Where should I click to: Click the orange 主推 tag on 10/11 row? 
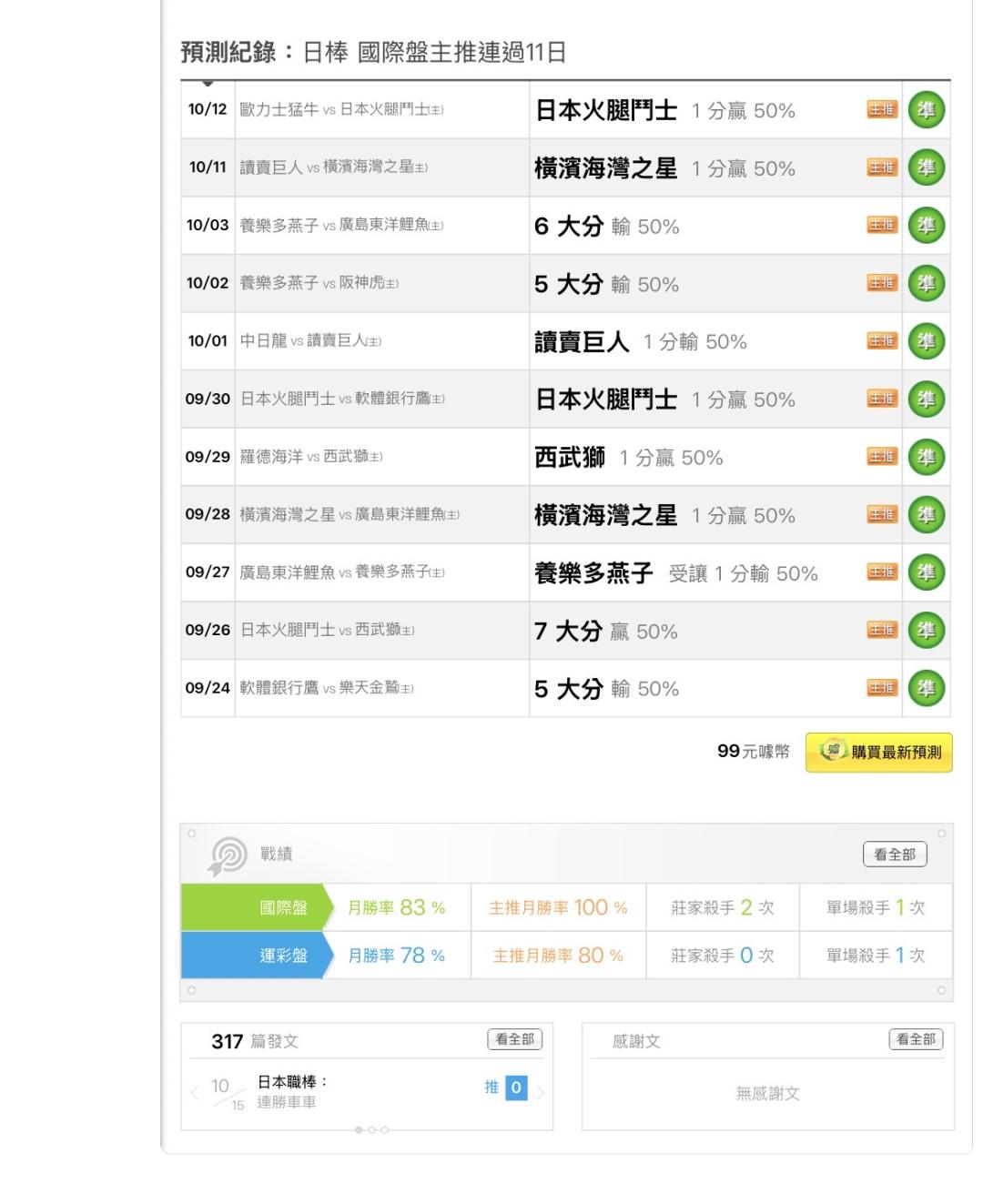[x=882, y=167]
